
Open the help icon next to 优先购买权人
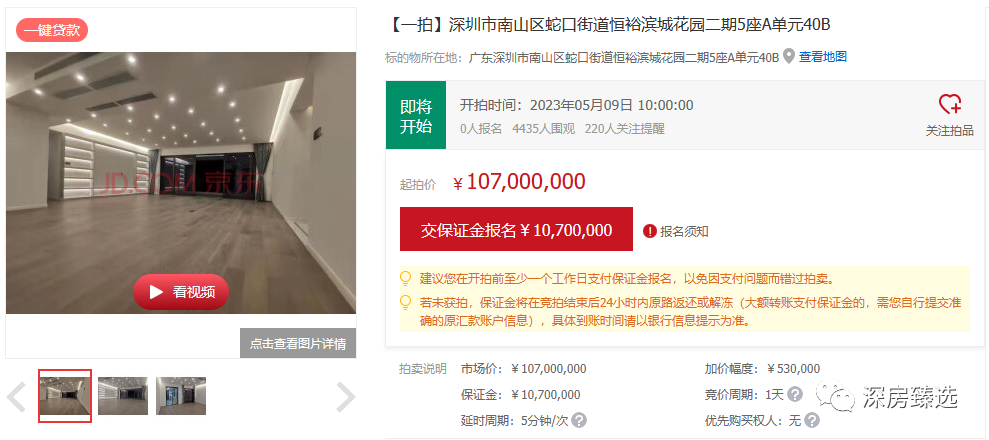[x=812, y=420]
